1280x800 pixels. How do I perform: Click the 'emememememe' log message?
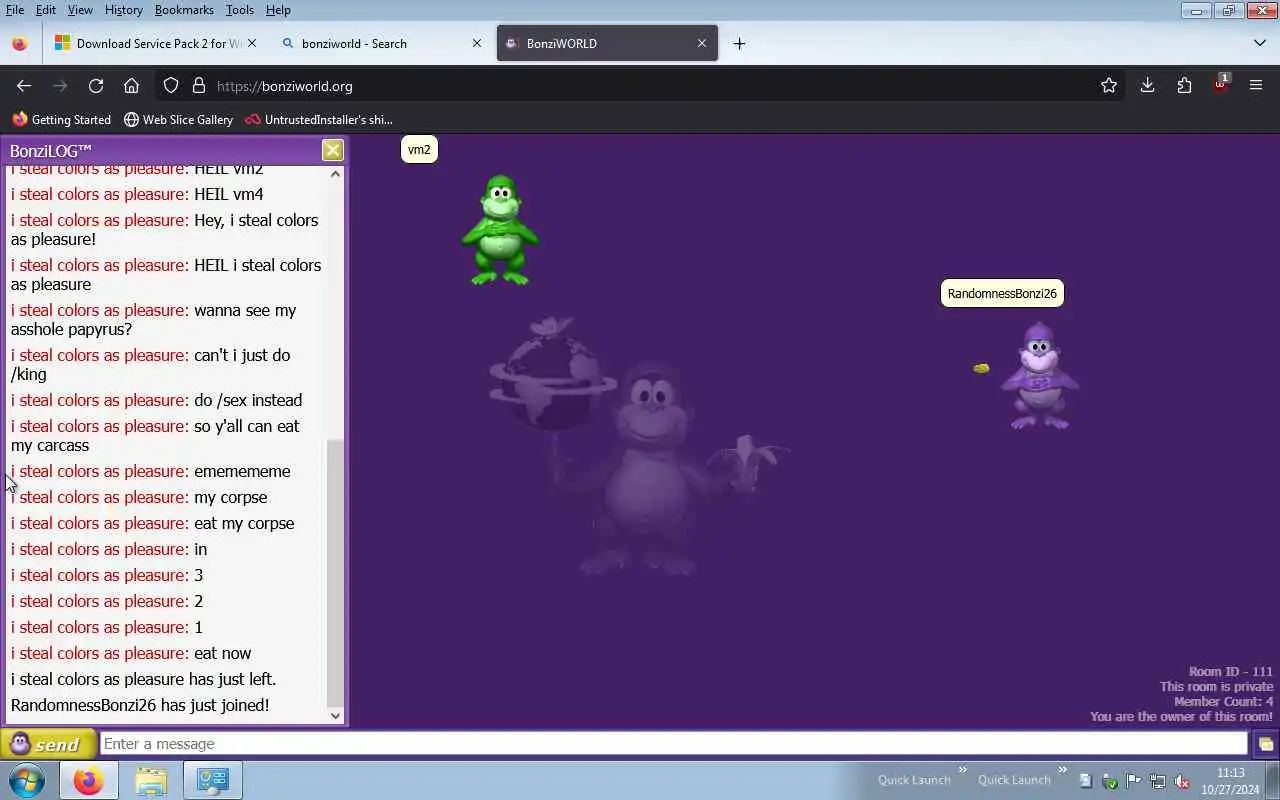242,471
